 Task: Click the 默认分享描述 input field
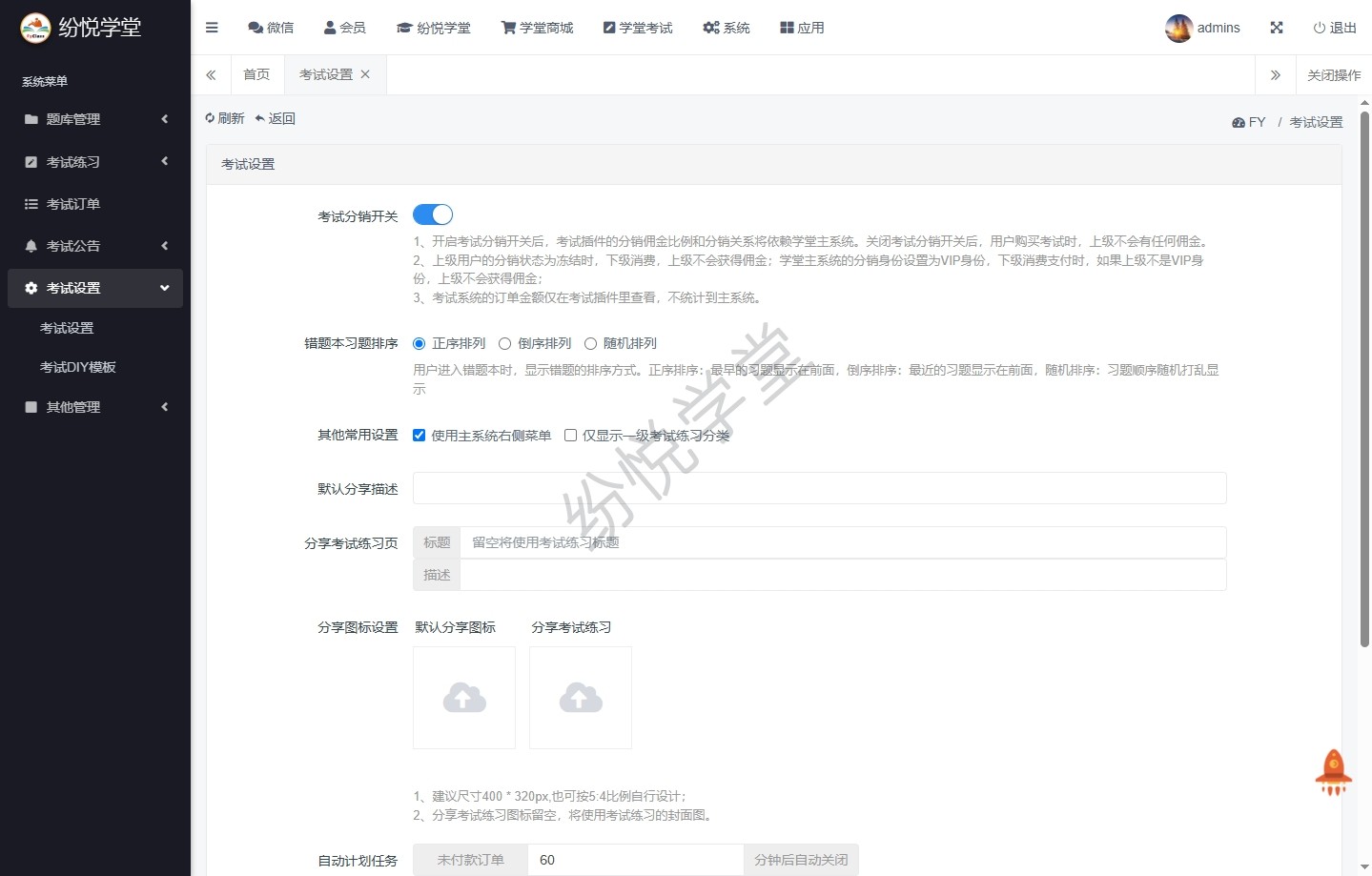pyautogui.click(x=819, y=488)
